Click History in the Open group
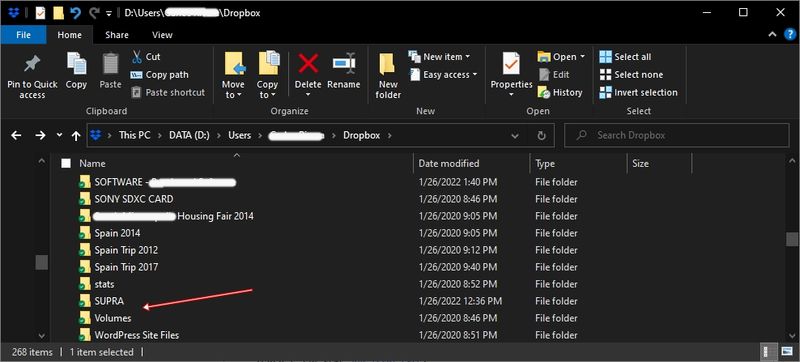Image resolution: width=800 pixels, height=362 pixels. click(560, 92)
